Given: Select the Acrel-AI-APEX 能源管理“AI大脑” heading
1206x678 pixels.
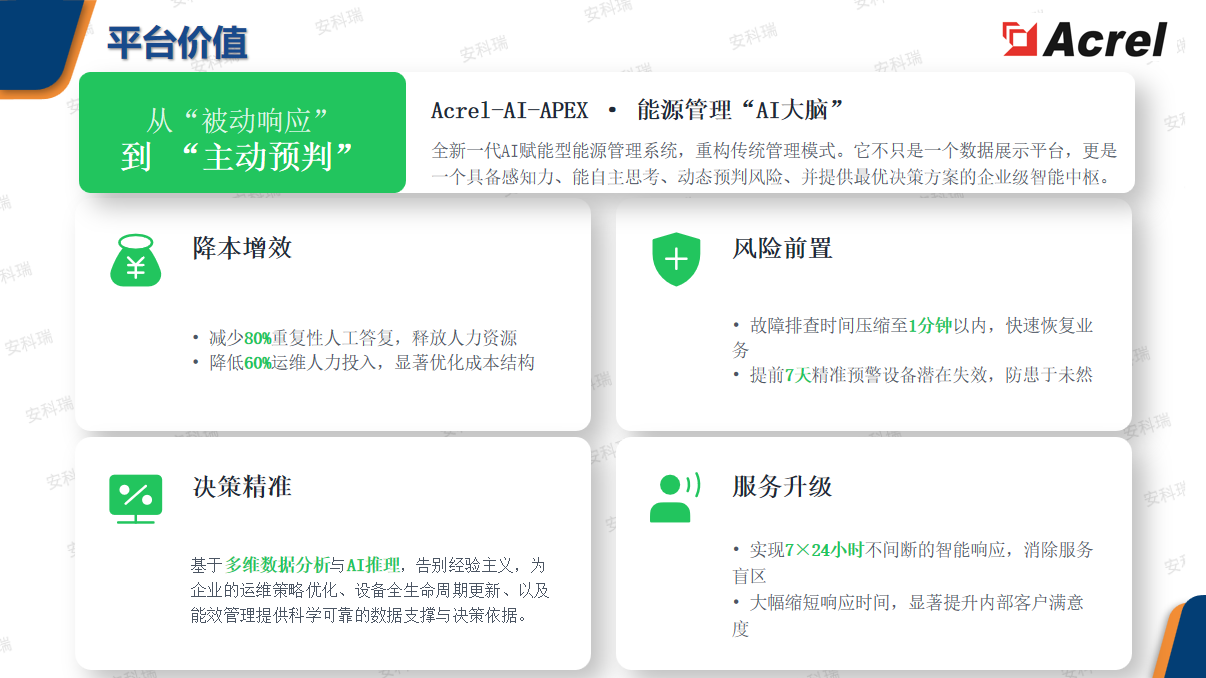Looking at the screenshot, I should (x=639, y=109).
